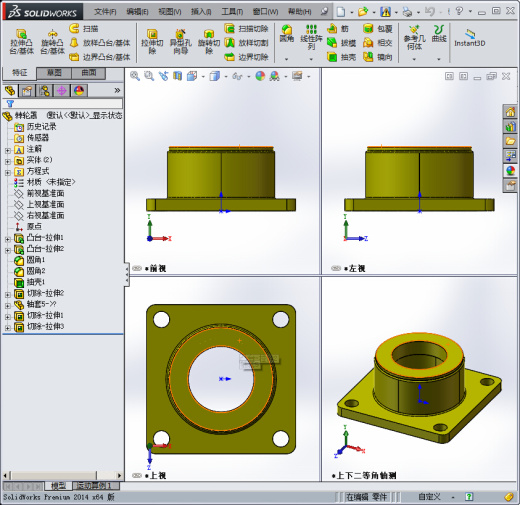Open the 编辑(E) menu

(x=137, y=12)
